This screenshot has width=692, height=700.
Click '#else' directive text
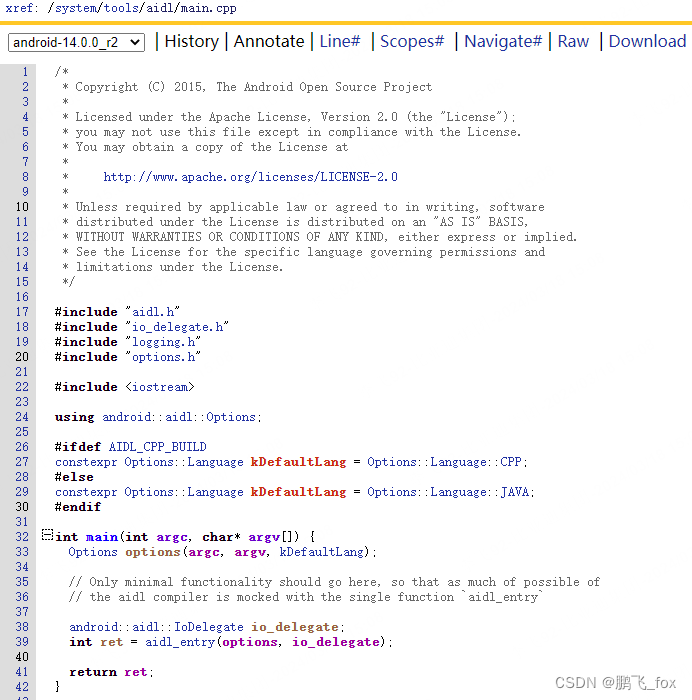click(x=74, y=477)
